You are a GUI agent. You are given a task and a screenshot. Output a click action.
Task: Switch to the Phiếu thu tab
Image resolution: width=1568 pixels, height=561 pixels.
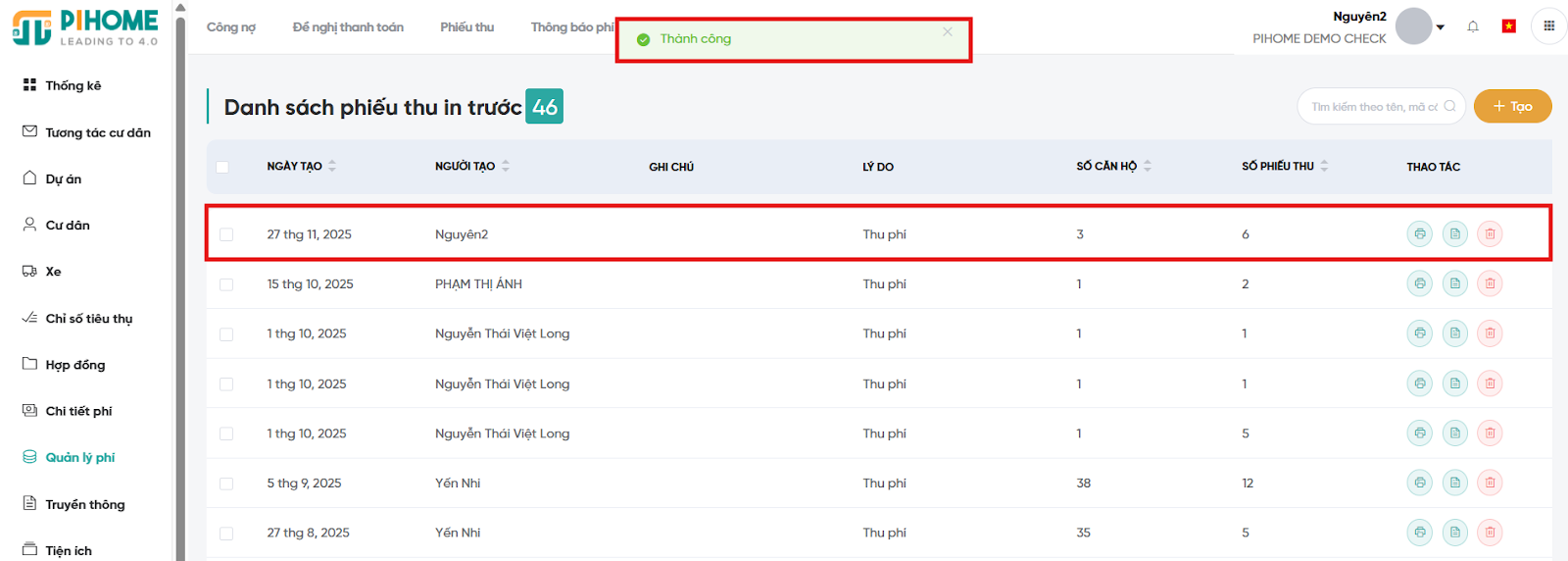[x=466, y=27]
